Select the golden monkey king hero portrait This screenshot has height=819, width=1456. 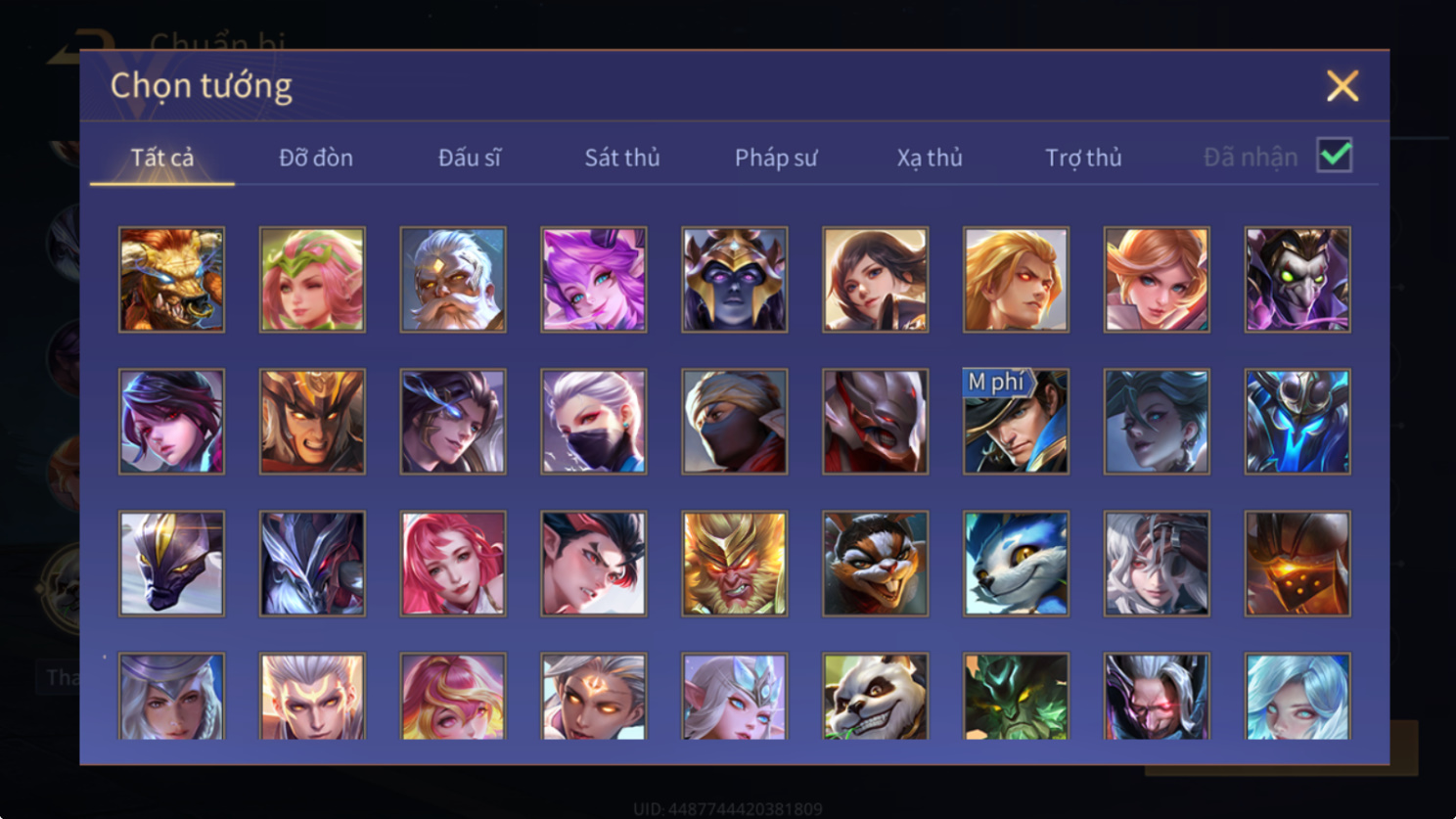(x=735, y=564)
